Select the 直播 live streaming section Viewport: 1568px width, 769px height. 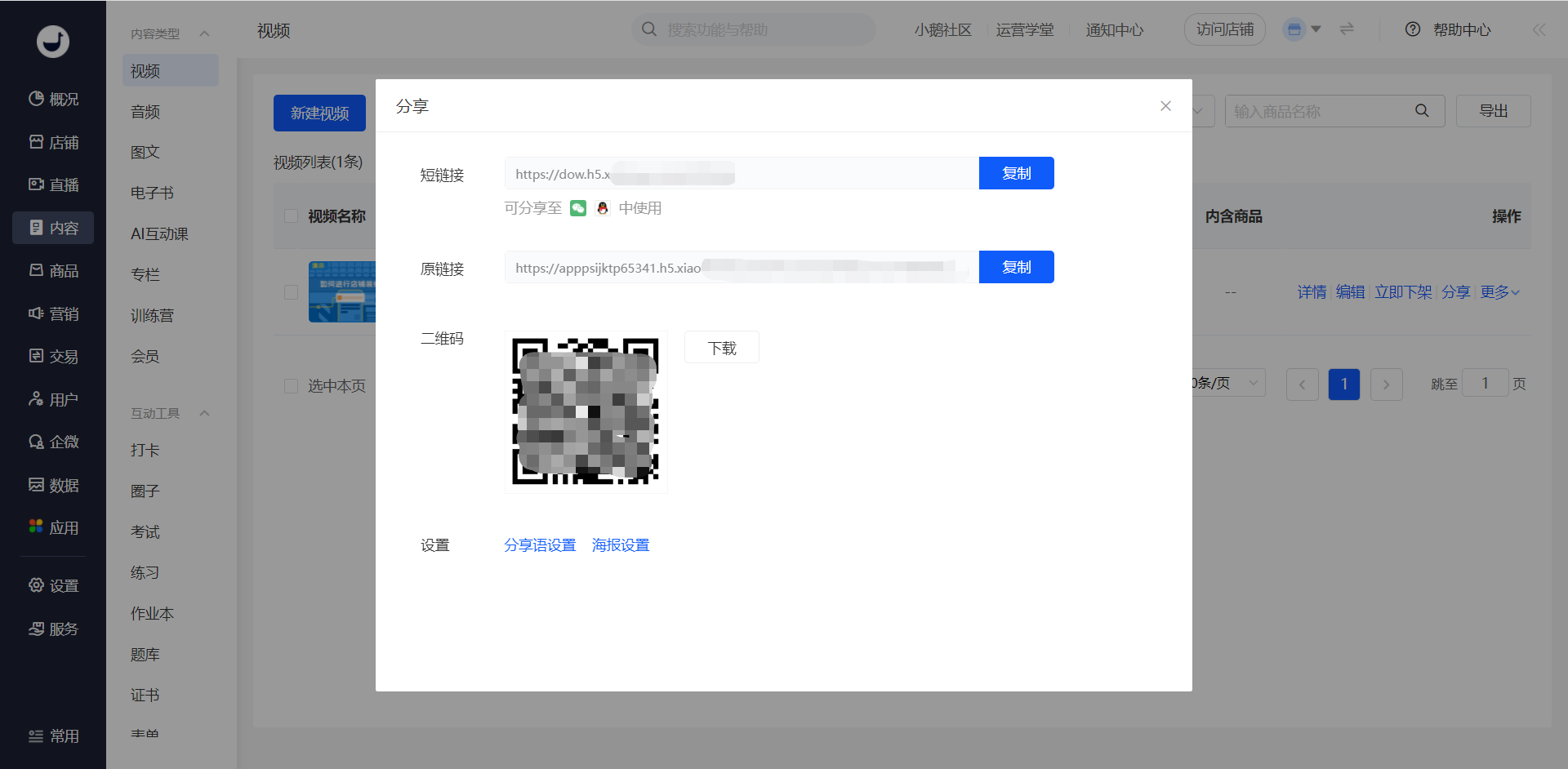[x=52, y=184]
